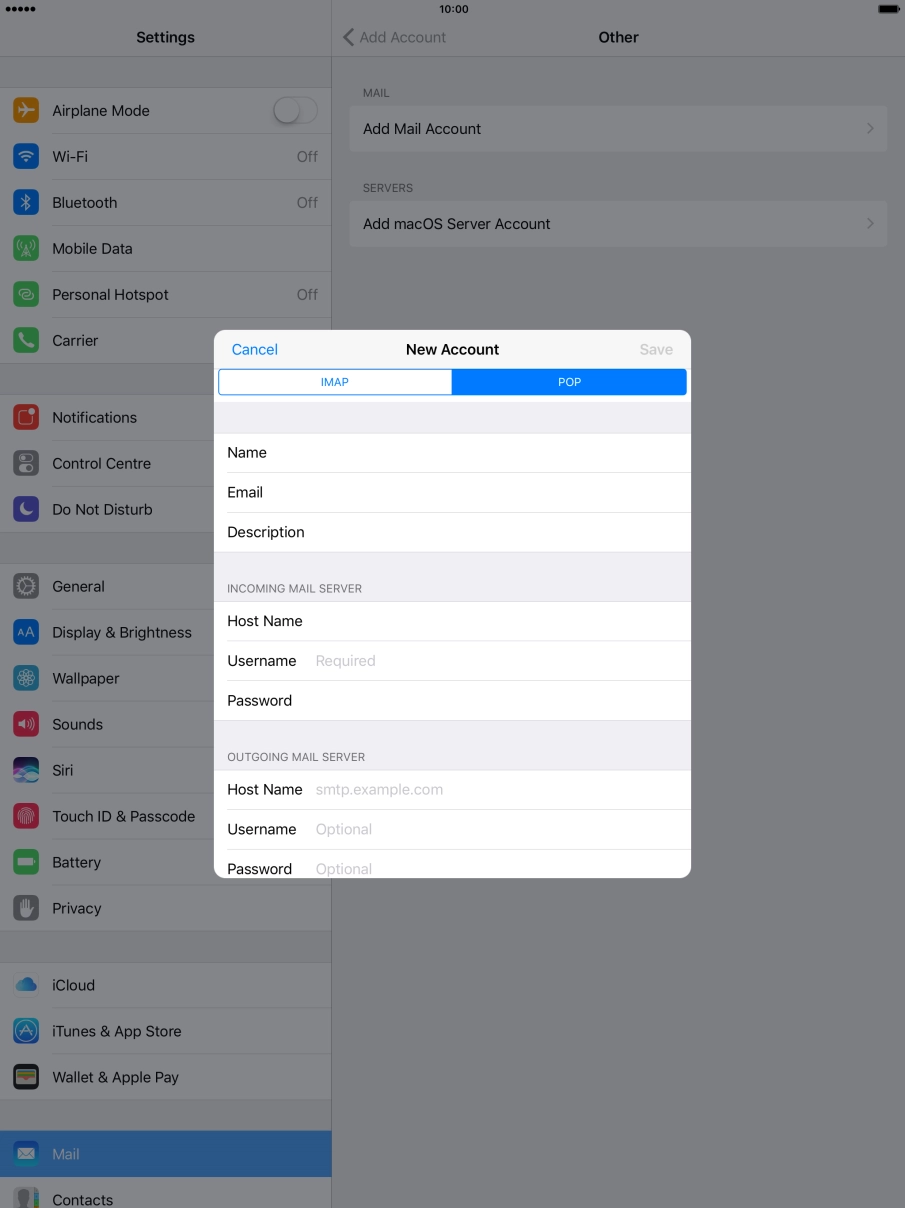Click the iCloud icon in the sidebar
Image resolution: width=905 pixels, height=1208 pixels.
[x=26, y=985]
